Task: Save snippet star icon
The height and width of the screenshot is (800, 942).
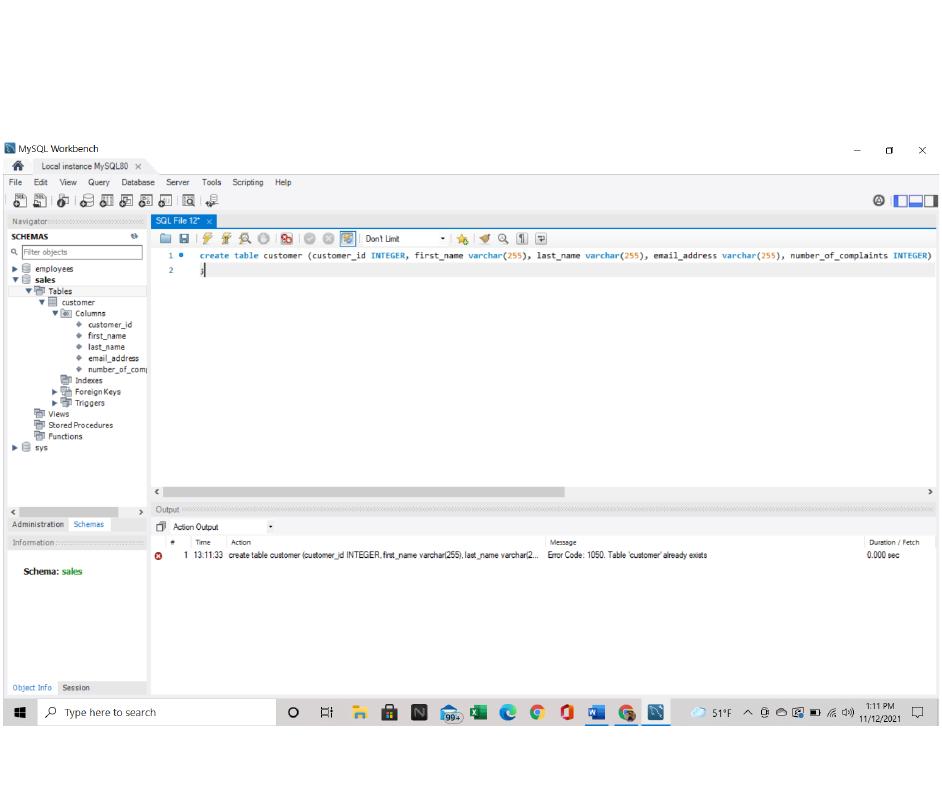Action: coord(462,239)
